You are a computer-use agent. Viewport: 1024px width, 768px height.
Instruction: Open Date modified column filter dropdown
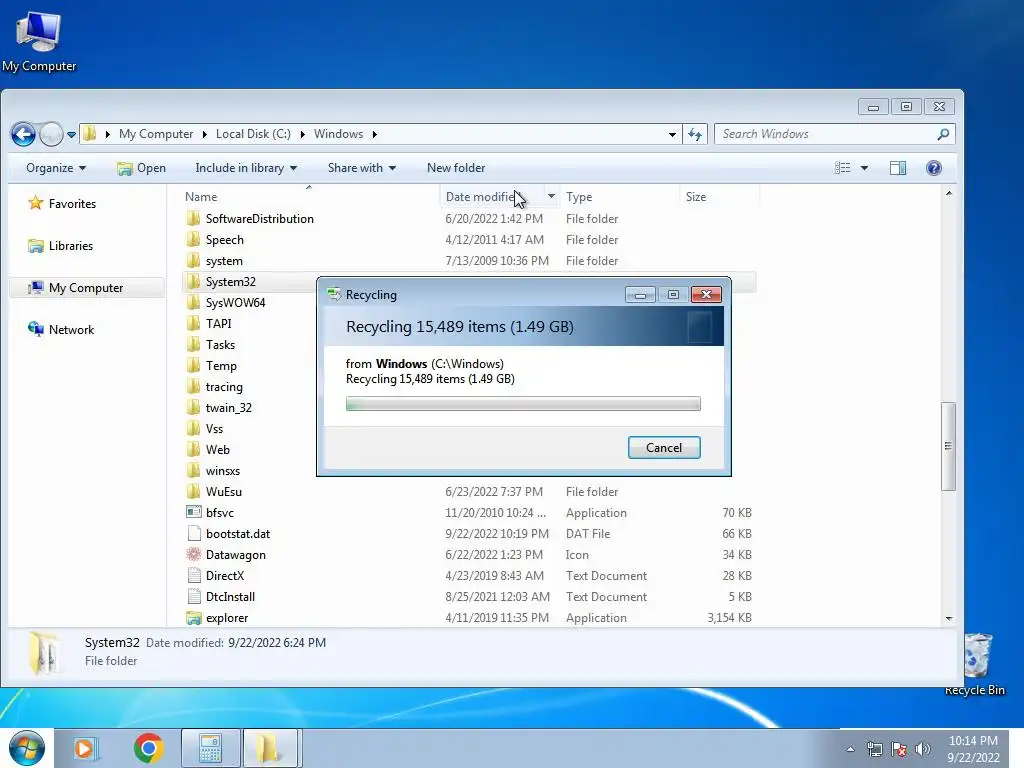tap(551, 197)
